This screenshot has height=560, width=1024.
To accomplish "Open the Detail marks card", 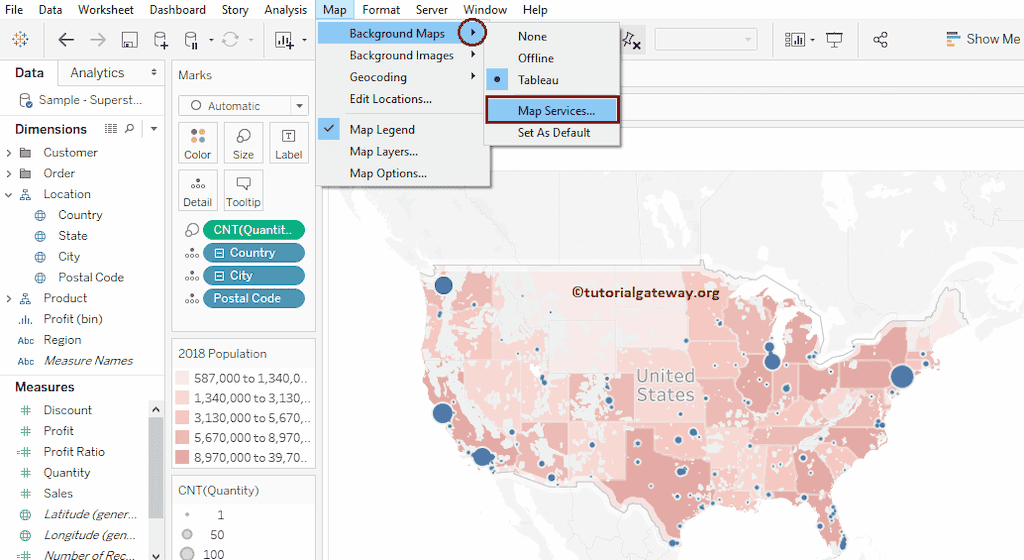I will click(197, 190).
